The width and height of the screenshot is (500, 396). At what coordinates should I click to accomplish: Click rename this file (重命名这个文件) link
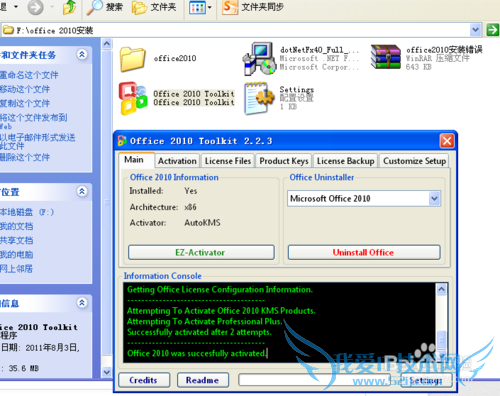click(x=29, y=75)
